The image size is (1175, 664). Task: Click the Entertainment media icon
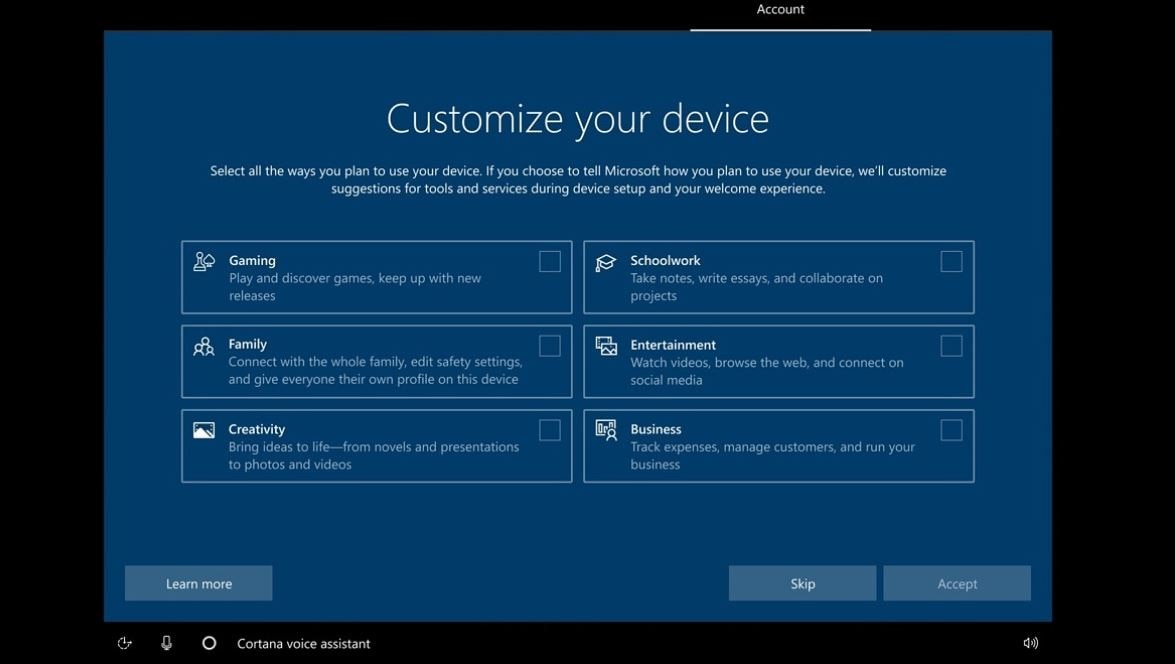click(x=606, y=346)
